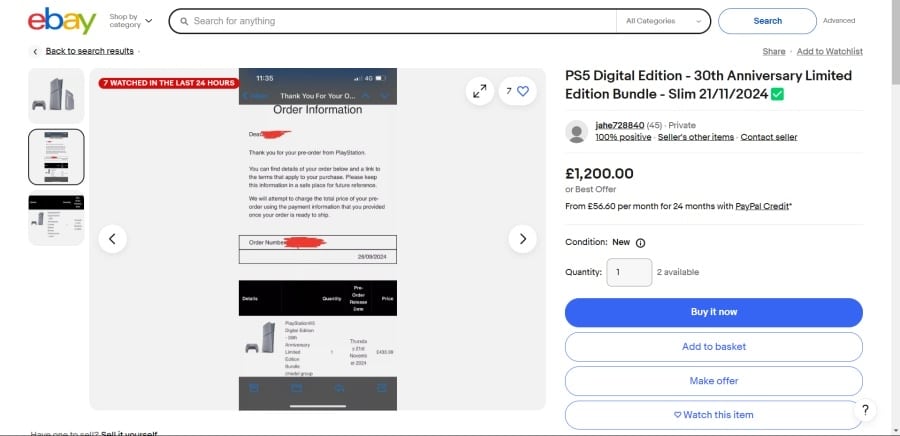Screen dimensions: 900x436
Task: Click Add to basket button
Action: point(713,347)
